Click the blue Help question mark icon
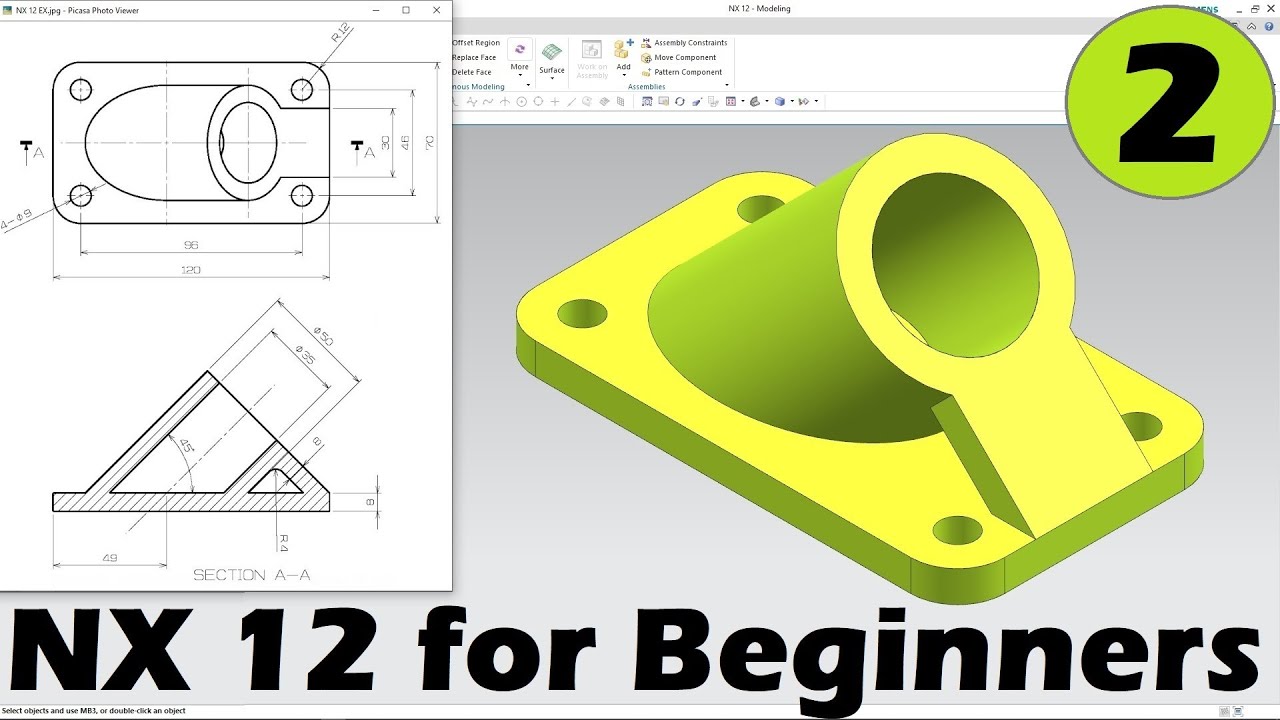 1268,25
